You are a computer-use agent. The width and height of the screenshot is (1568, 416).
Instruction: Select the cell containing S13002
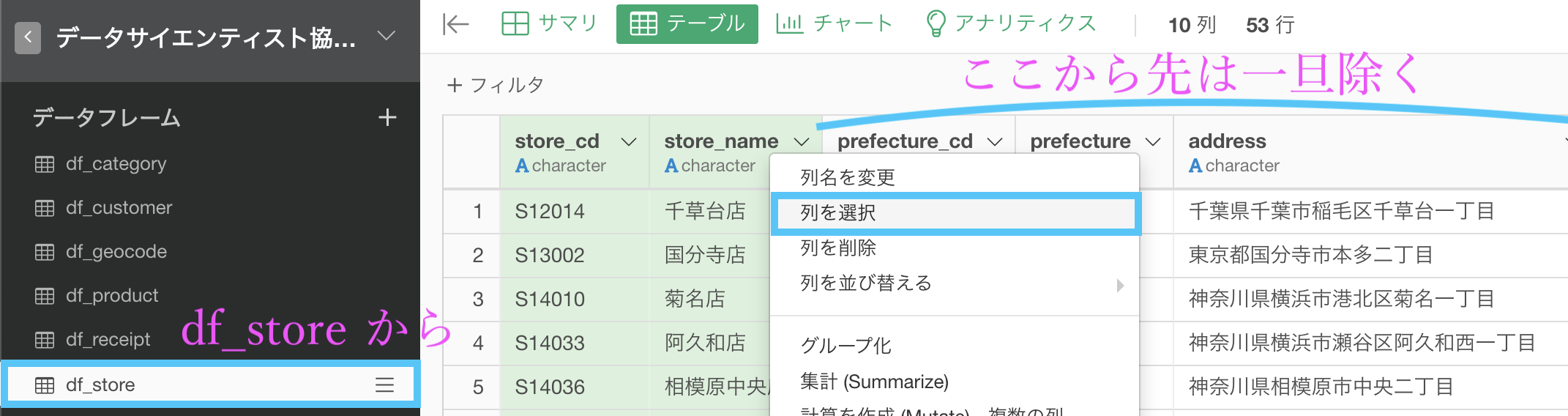574,256
